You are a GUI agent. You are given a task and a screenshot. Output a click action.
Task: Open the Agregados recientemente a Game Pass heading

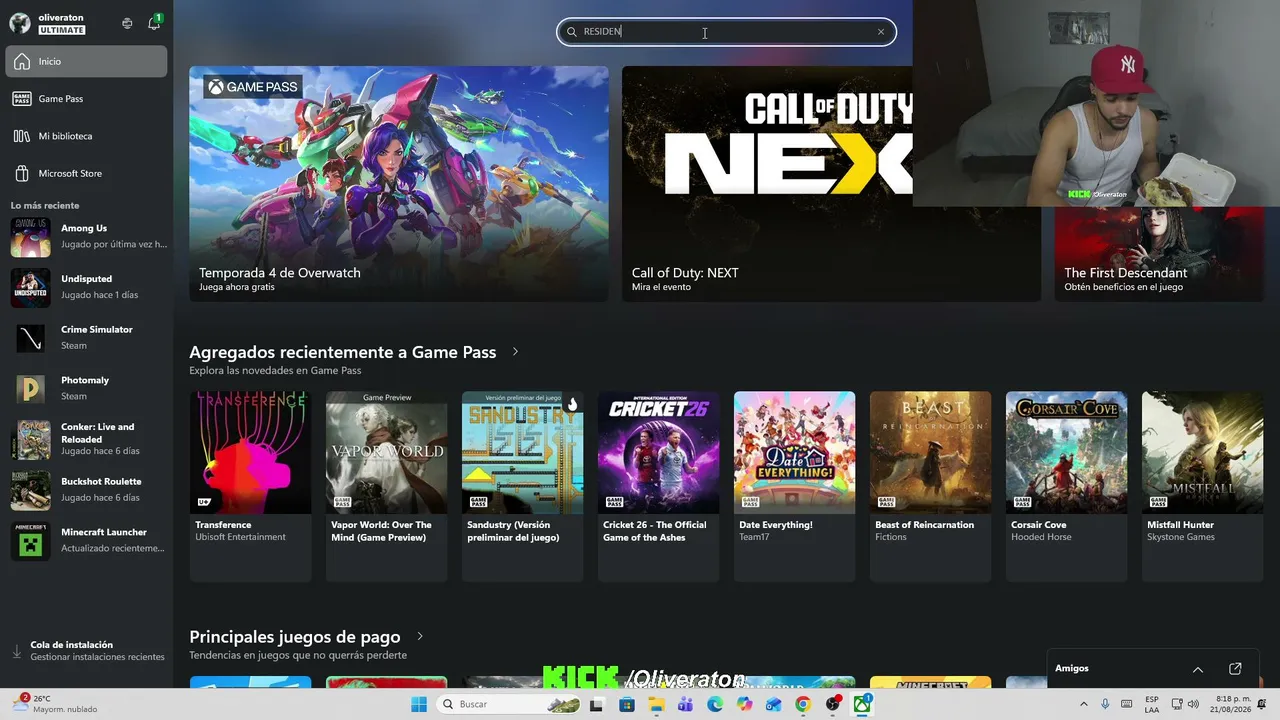click(x=343, y=352)
